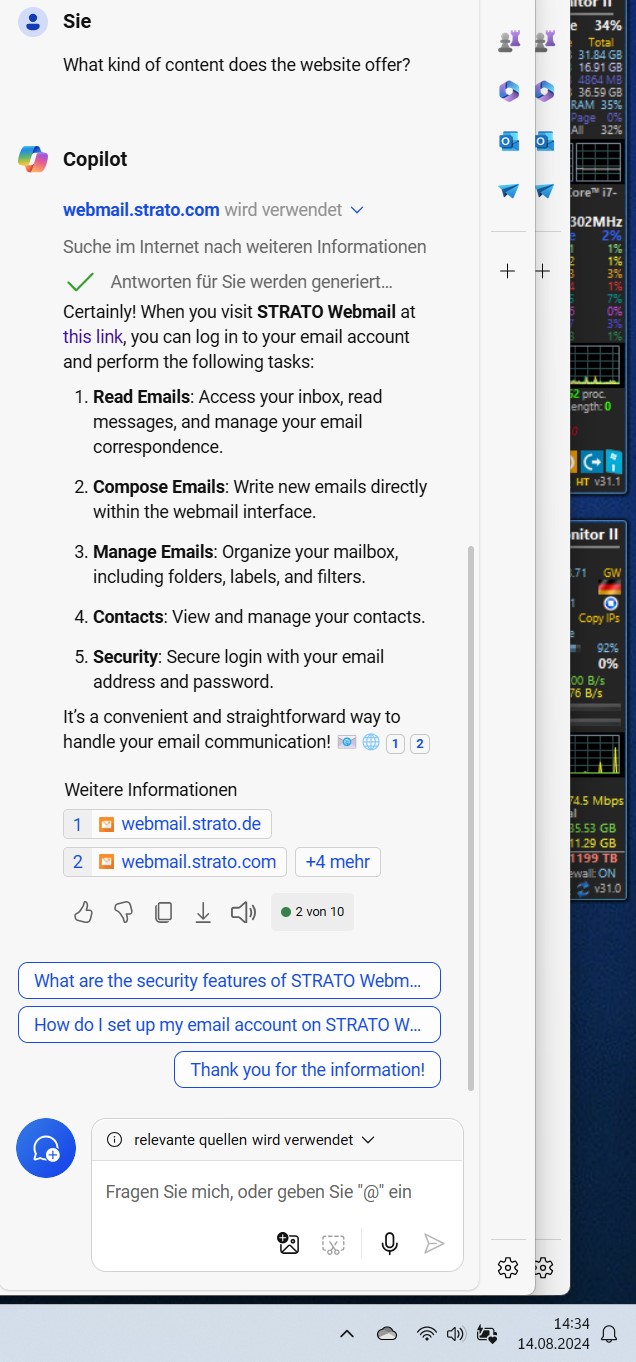The width and height of the screenshot is (636, 1362).
Task: Ask about security features of STRATO Webmail
Action: [x=229, y=981]
